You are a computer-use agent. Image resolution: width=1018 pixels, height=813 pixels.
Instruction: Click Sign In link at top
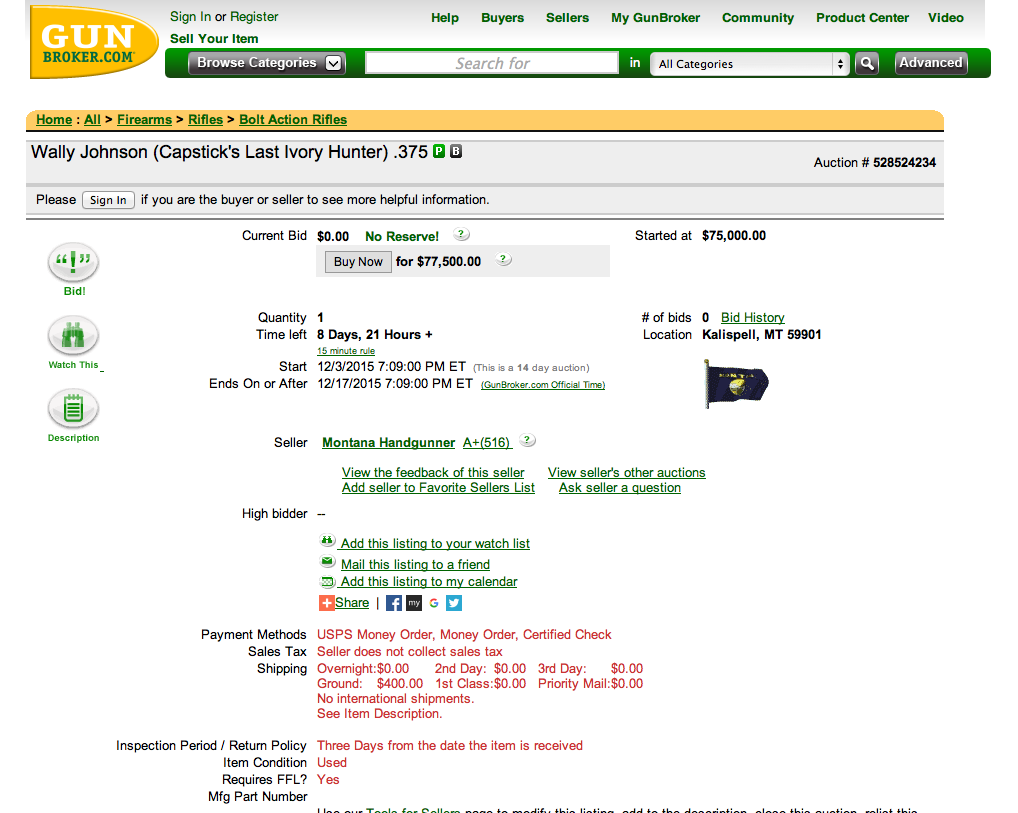coord(190,17)
